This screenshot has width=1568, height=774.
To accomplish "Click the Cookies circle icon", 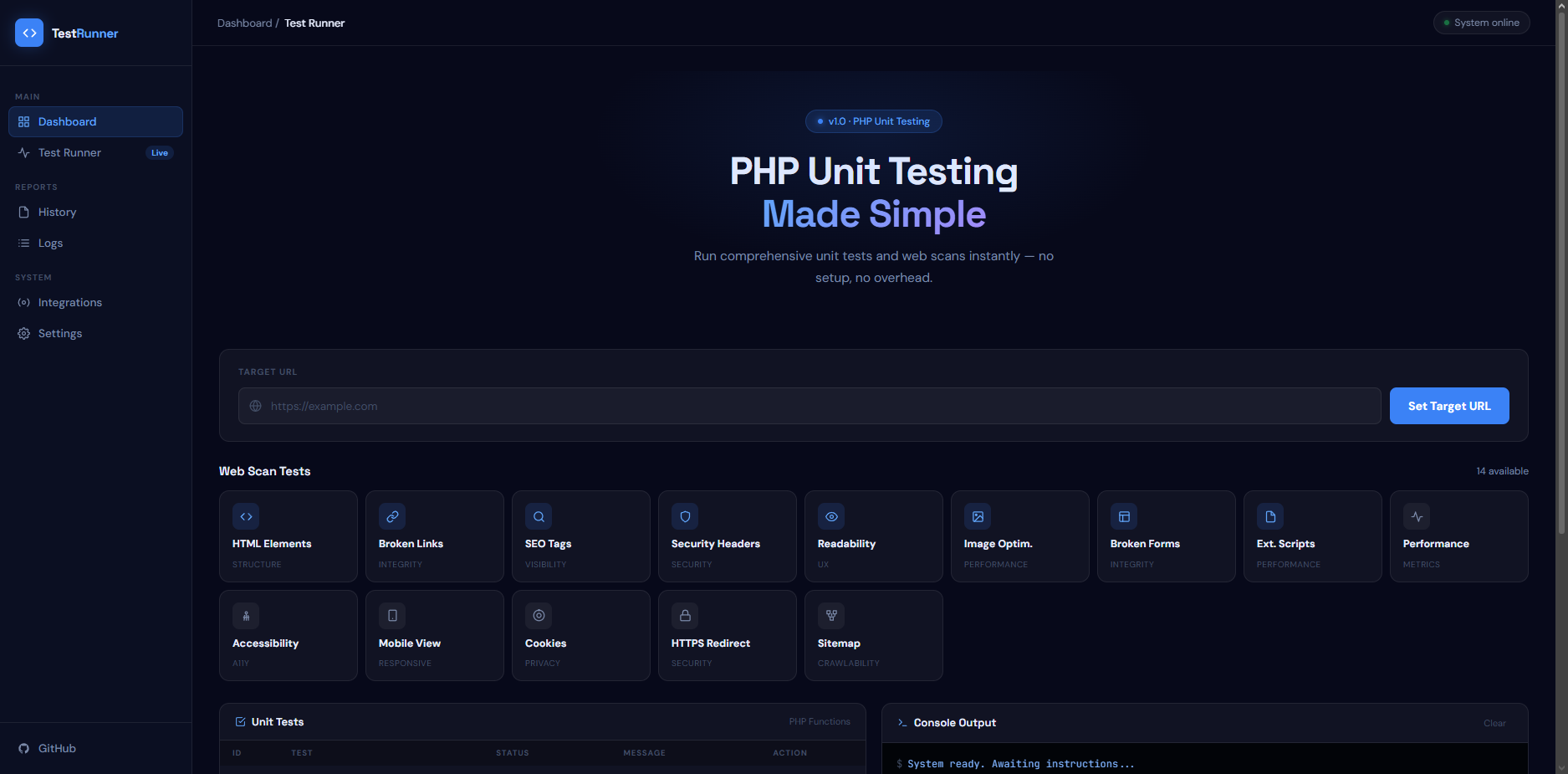I will click(539, 616).
